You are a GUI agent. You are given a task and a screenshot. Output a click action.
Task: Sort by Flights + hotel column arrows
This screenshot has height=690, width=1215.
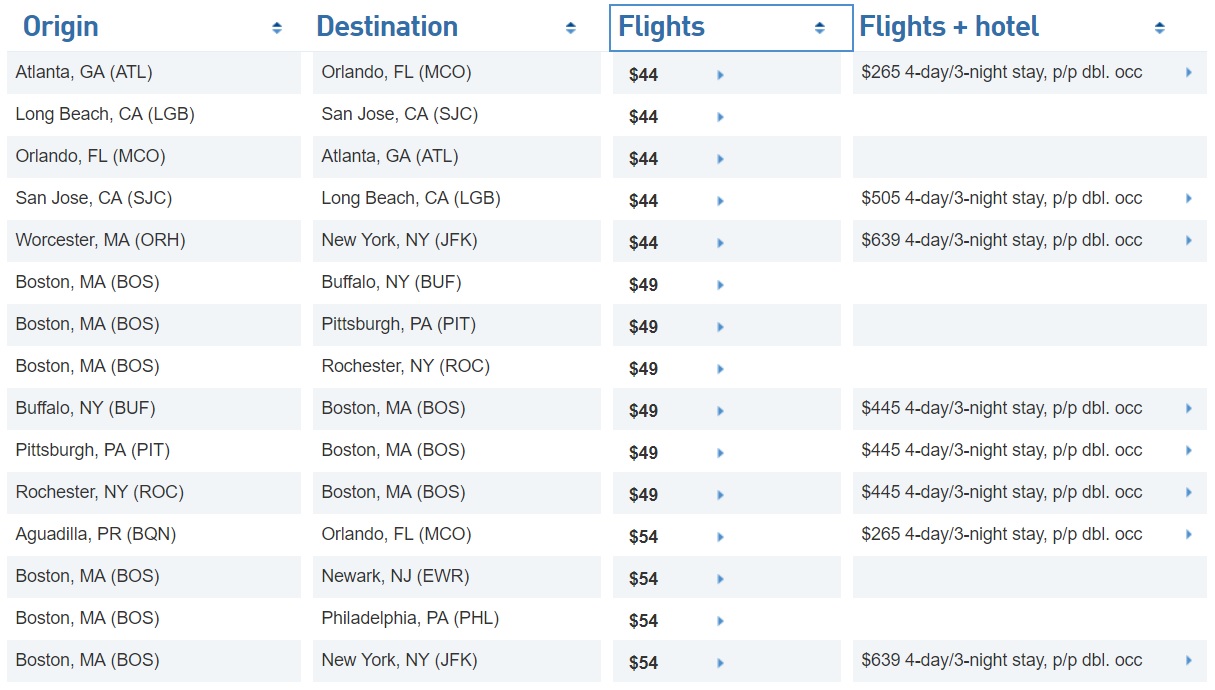pos(1159,29)
